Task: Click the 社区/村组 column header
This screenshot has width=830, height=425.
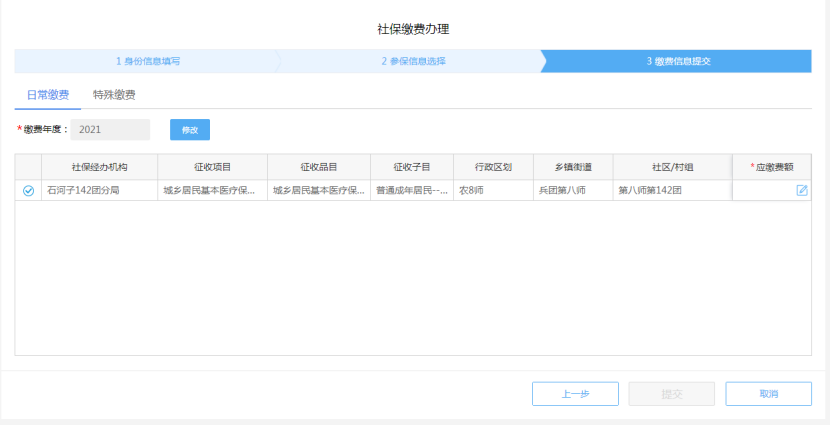Action: pos(673,167)
